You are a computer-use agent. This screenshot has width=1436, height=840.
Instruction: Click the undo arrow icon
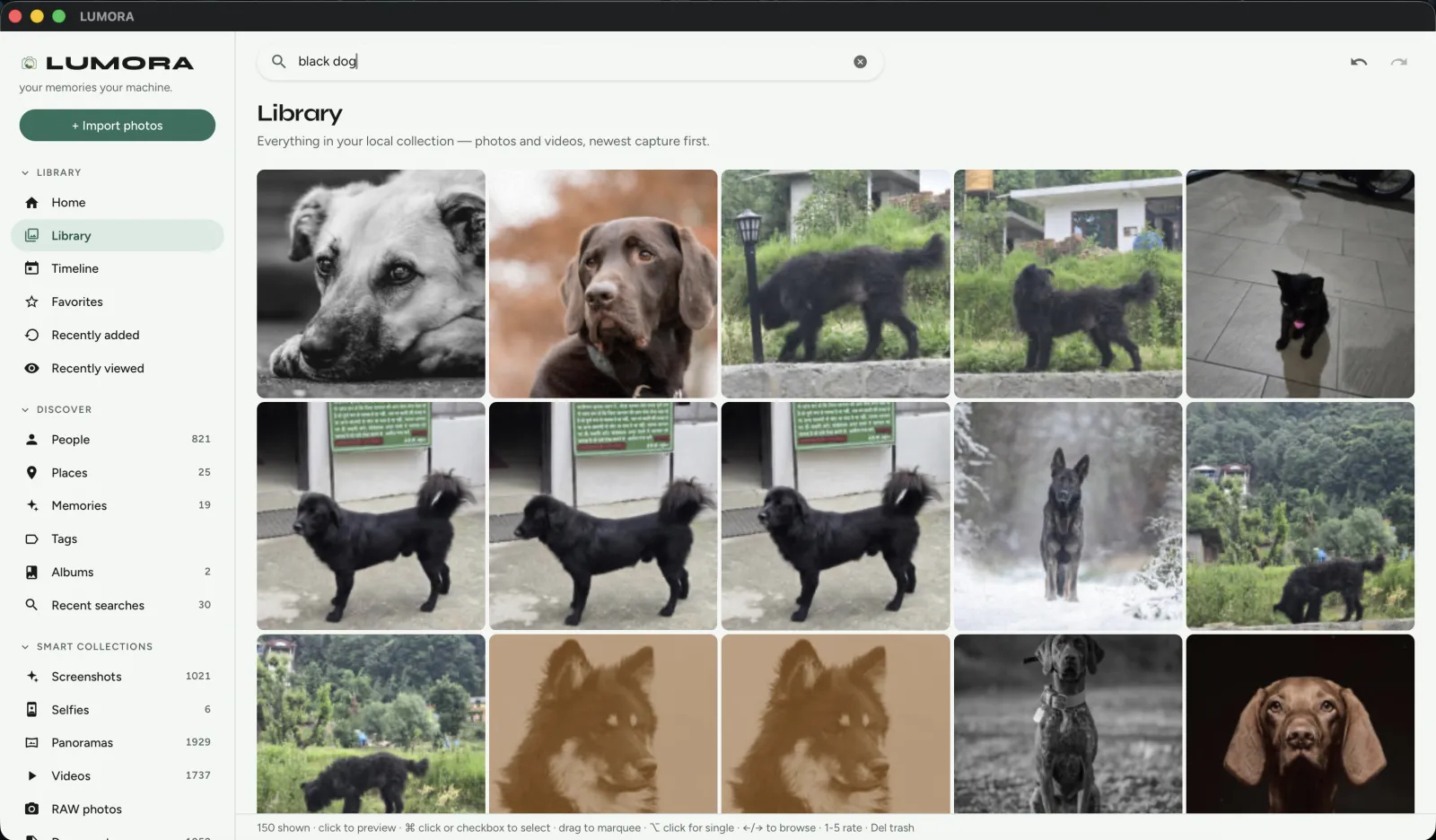pyautogui.click(x=1359, y=62)
